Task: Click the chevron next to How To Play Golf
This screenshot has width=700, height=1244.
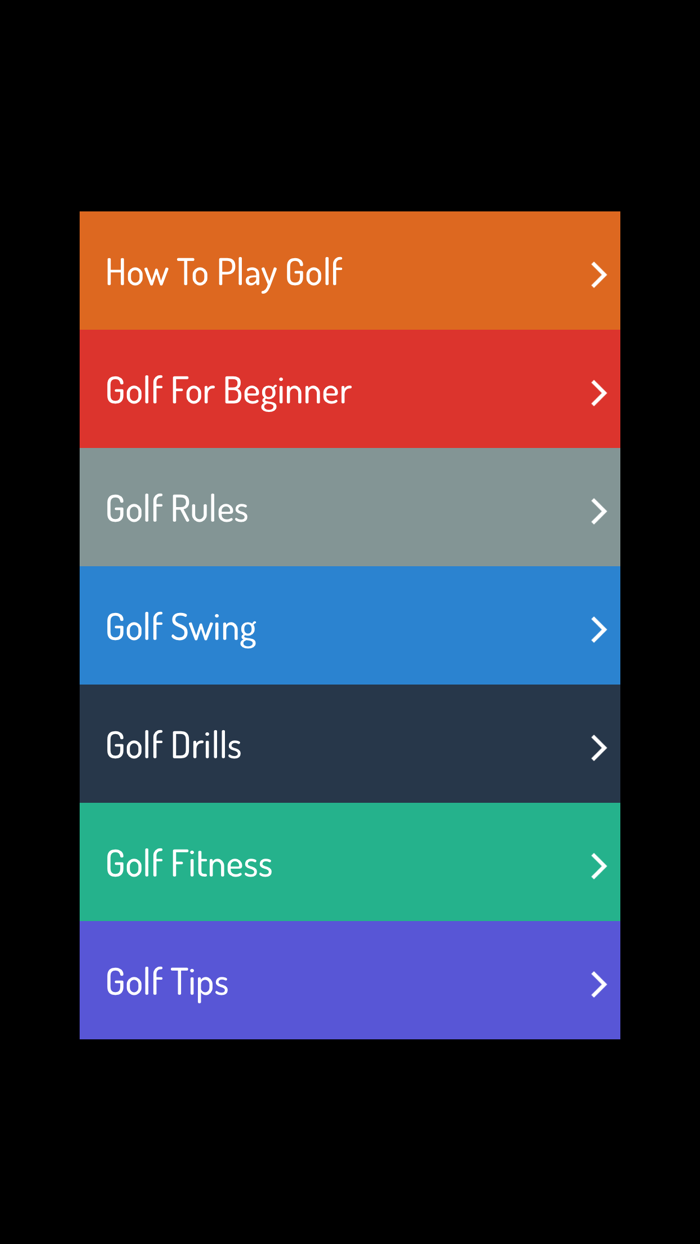Action: 599,274
